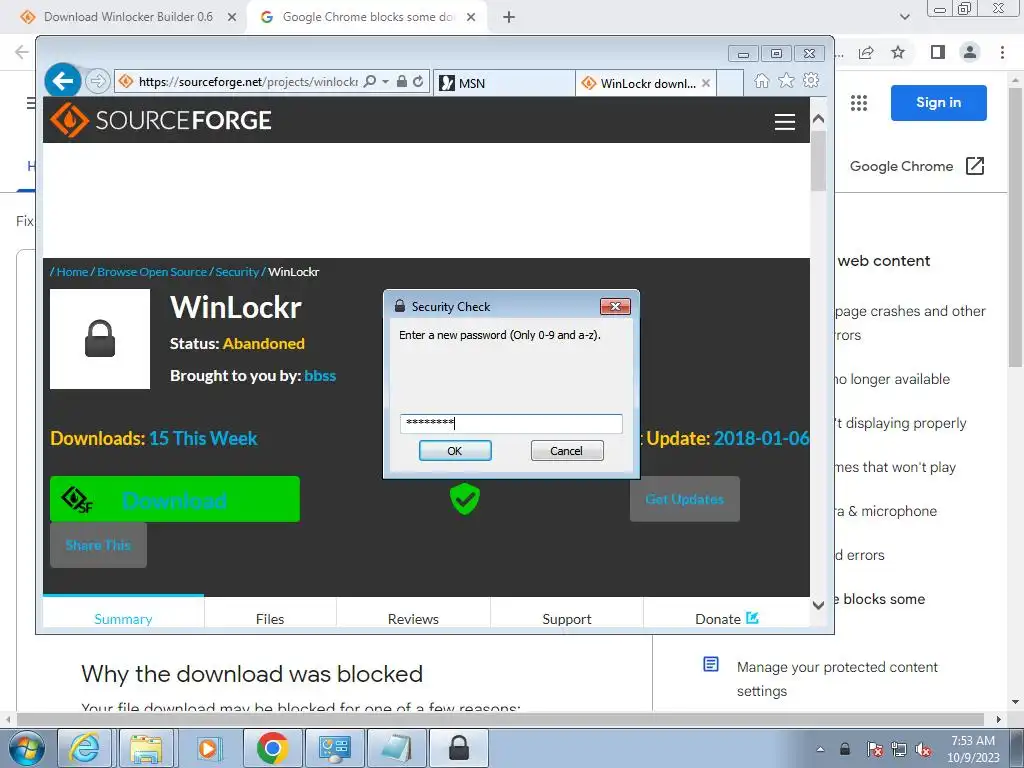Image resolution: width=1024 pixels, height=768 pixels.
Task: Click the search magnifier in IE address bar
Action: (370, 82)
